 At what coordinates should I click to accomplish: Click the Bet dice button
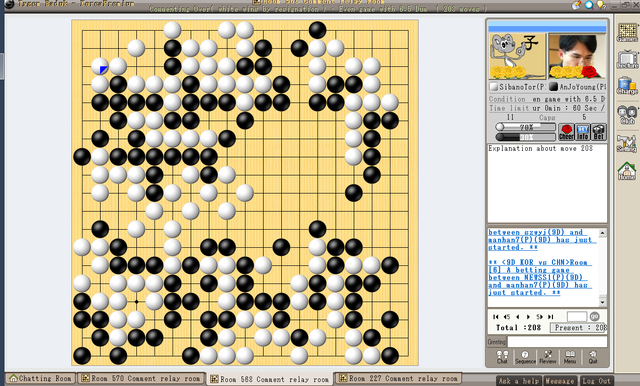(598, 132)
